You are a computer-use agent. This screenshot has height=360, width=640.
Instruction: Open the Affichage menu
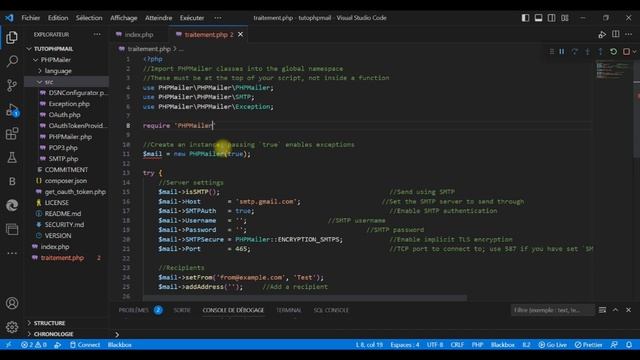click(x=124, y=18)
